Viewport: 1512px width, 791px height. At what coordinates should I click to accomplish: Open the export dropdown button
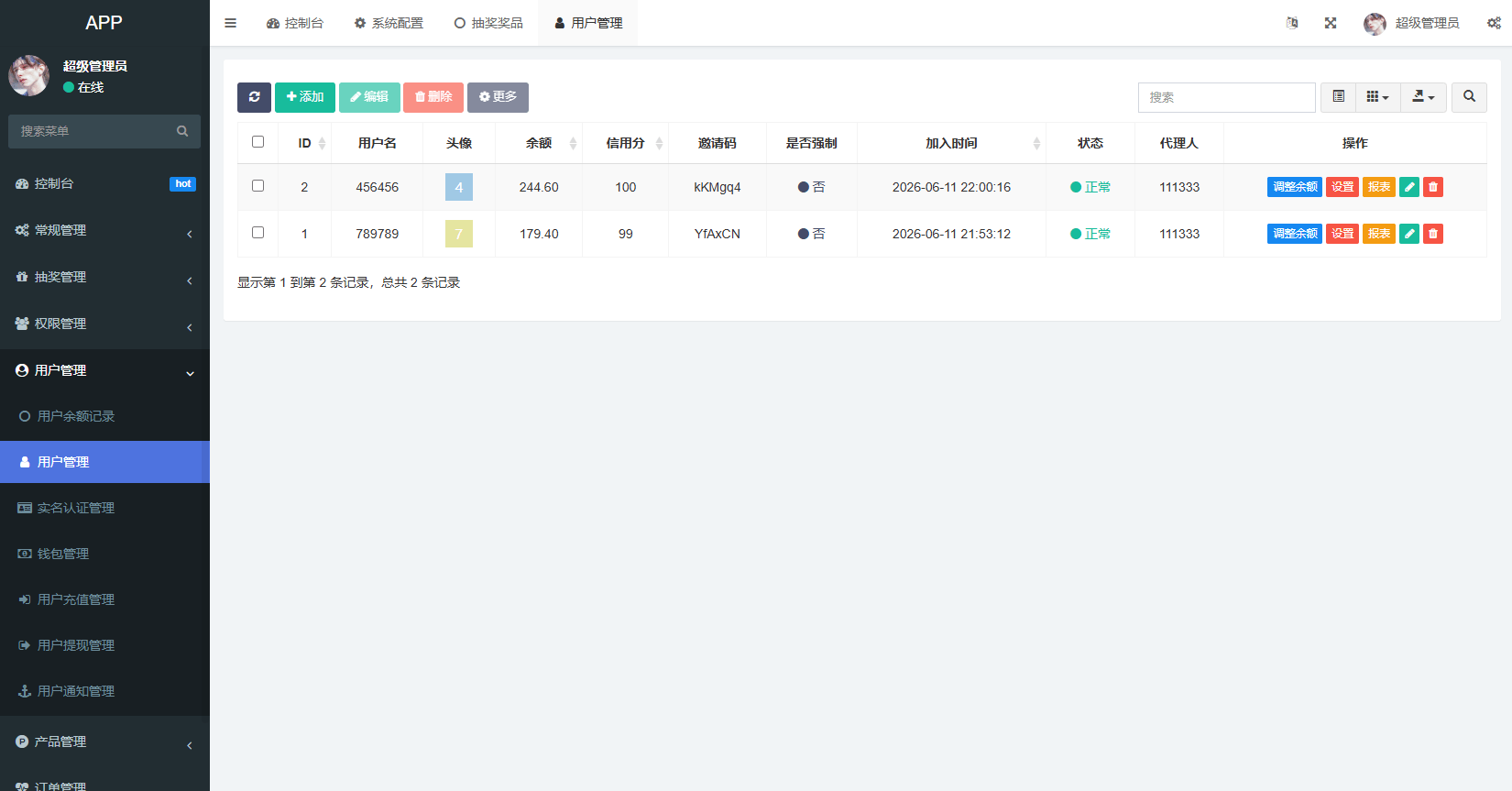pyautogui.click(x=1423, y=97)
